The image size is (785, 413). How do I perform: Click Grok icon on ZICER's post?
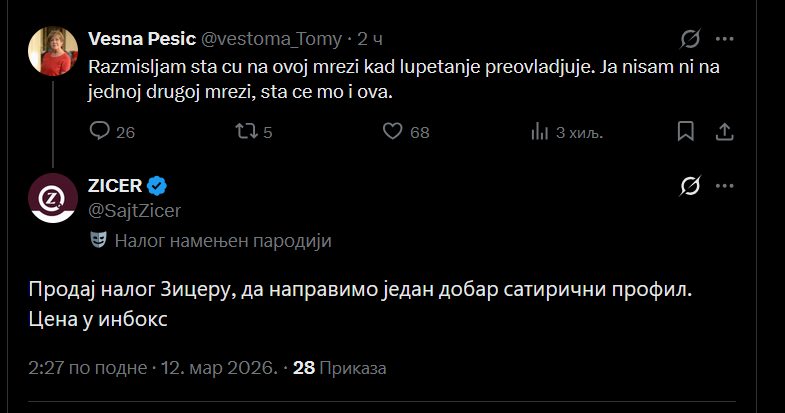coord(689,186)
